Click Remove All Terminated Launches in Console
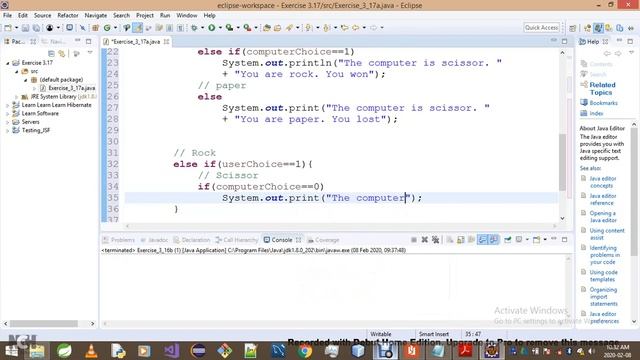 coord(436,240)
